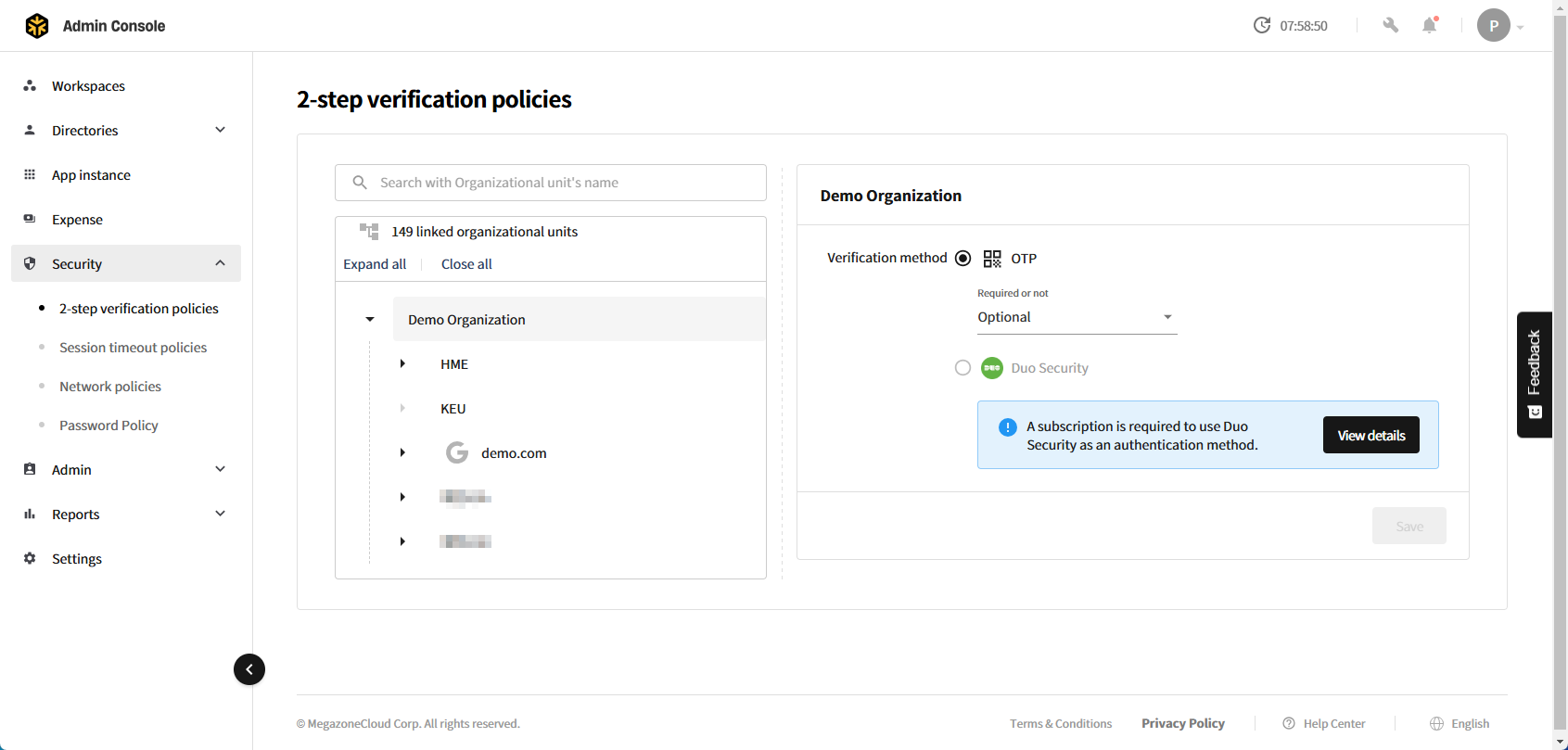
Task: Select the HME organizational unit
Action: (x=454, y=364)
